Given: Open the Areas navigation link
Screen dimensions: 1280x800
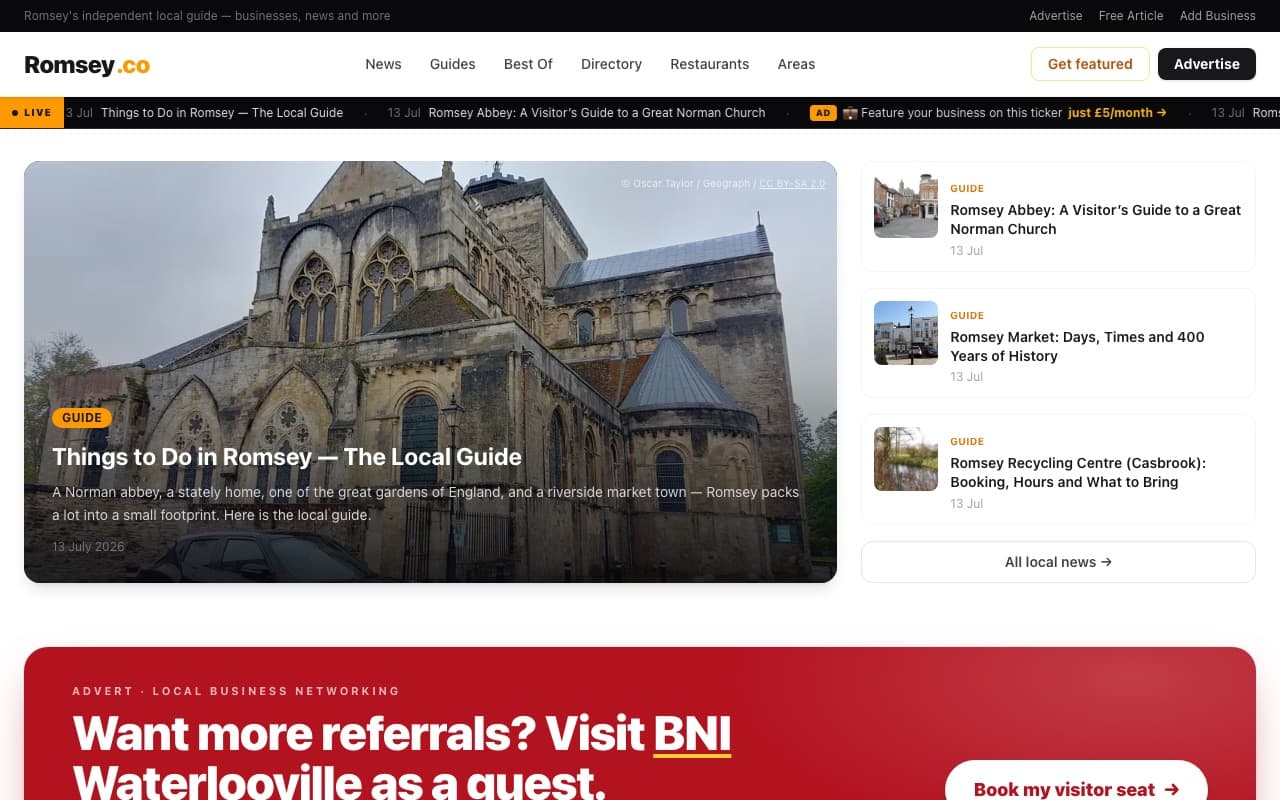Looking at the screenshot, I should (796, 64).
